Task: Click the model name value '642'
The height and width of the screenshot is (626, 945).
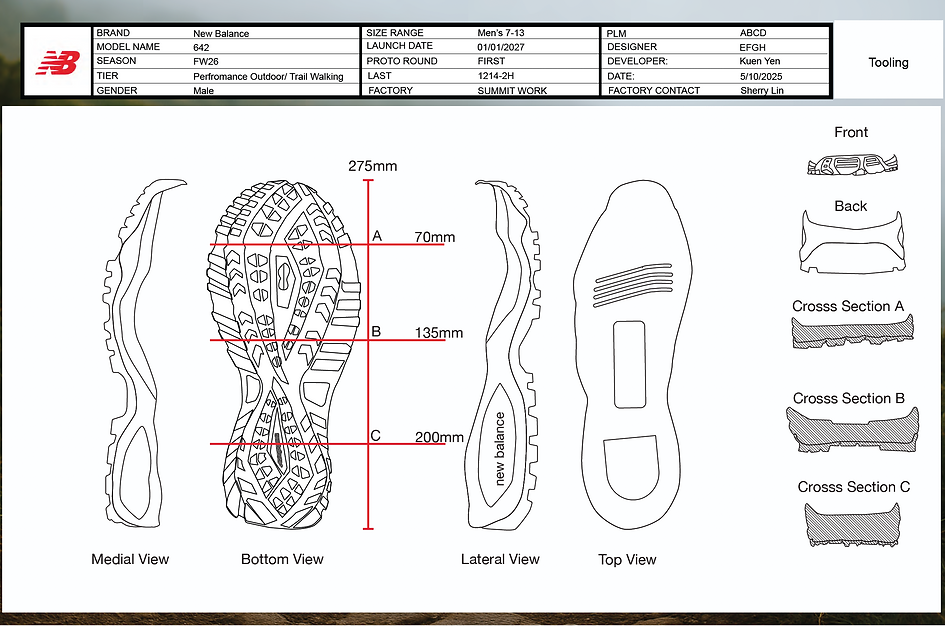Action: click(201, 48)
